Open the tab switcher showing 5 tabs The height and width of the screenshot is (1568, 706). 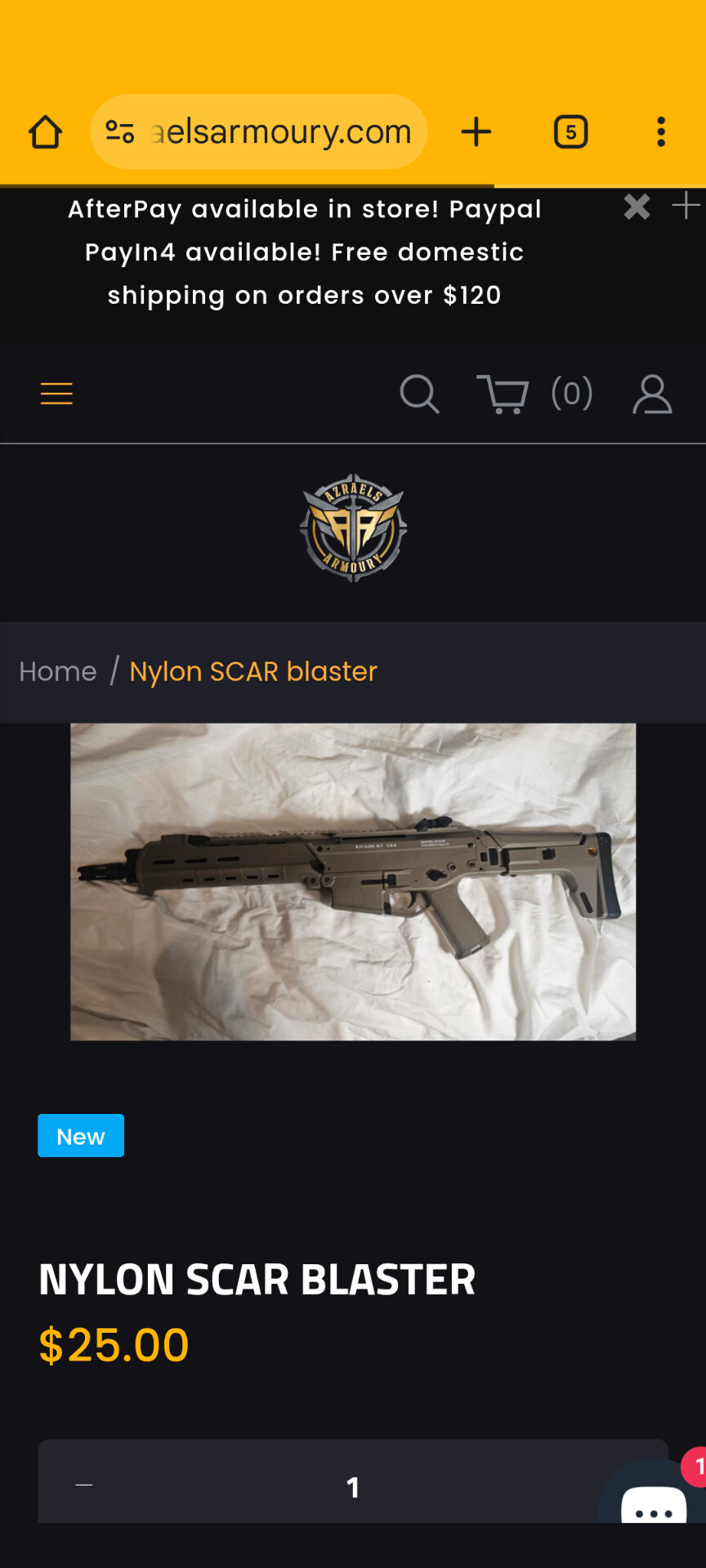(x=570, y=131)
